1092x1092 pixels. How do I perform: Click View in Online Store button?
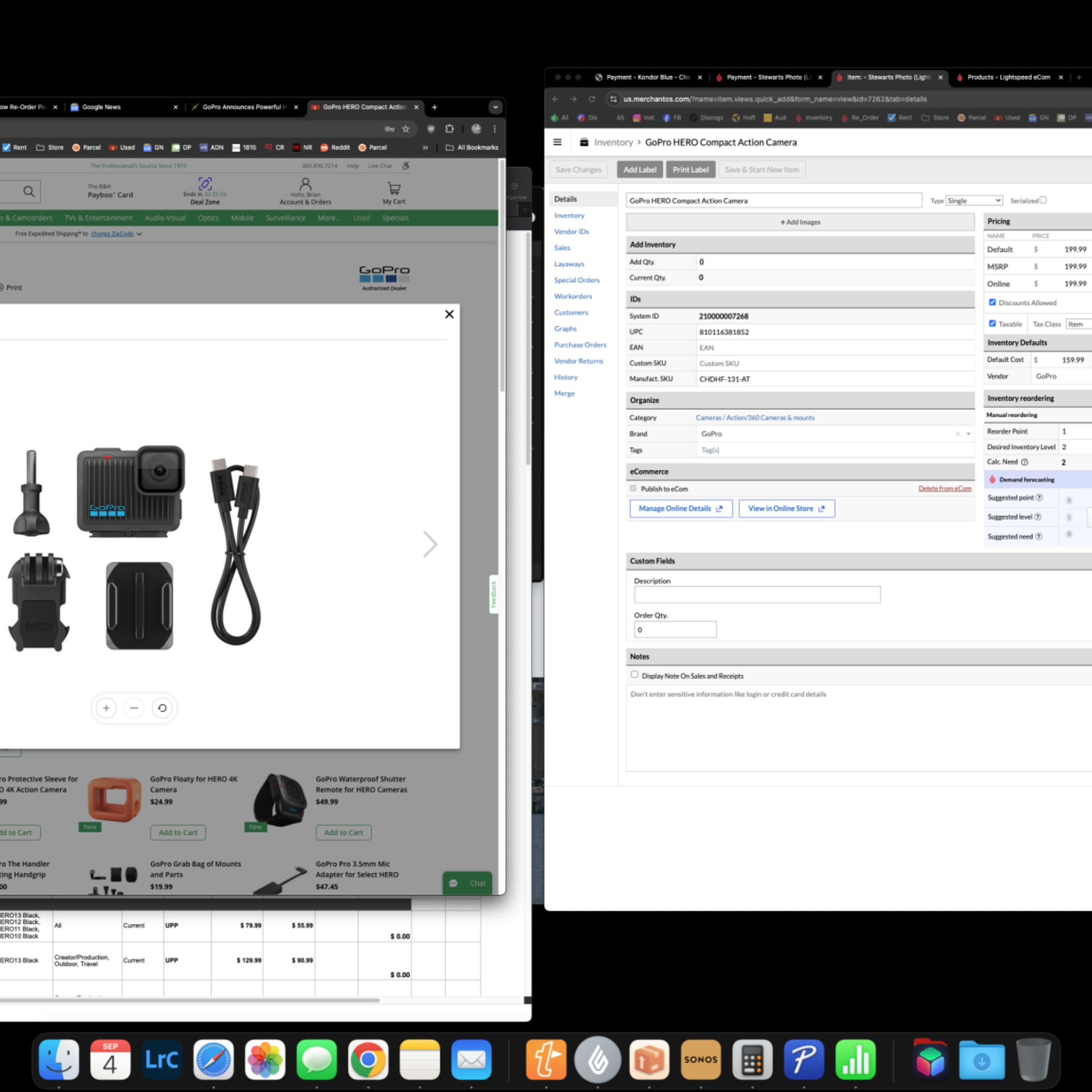click(787, 508)
